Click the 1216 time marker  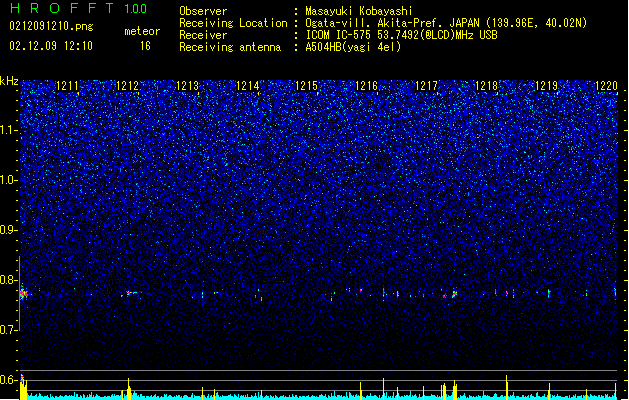(367, 86)
